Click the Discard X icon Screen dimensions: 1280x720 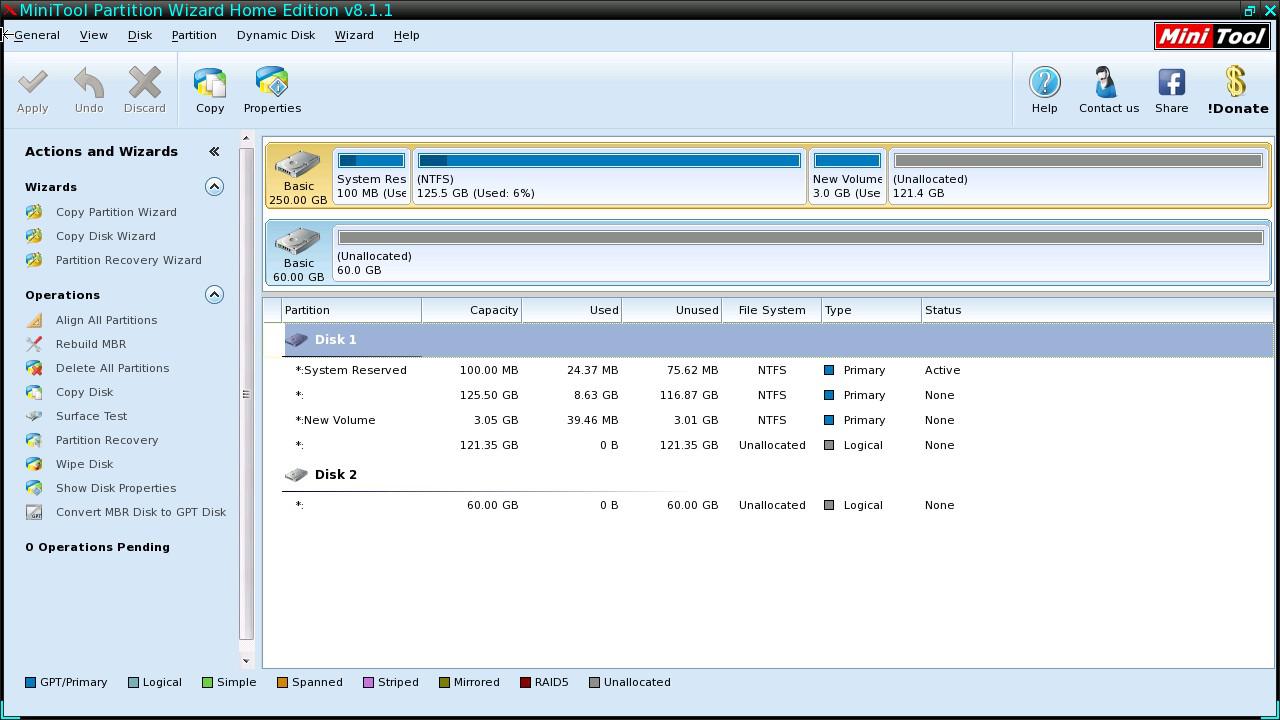coord(145,82)
